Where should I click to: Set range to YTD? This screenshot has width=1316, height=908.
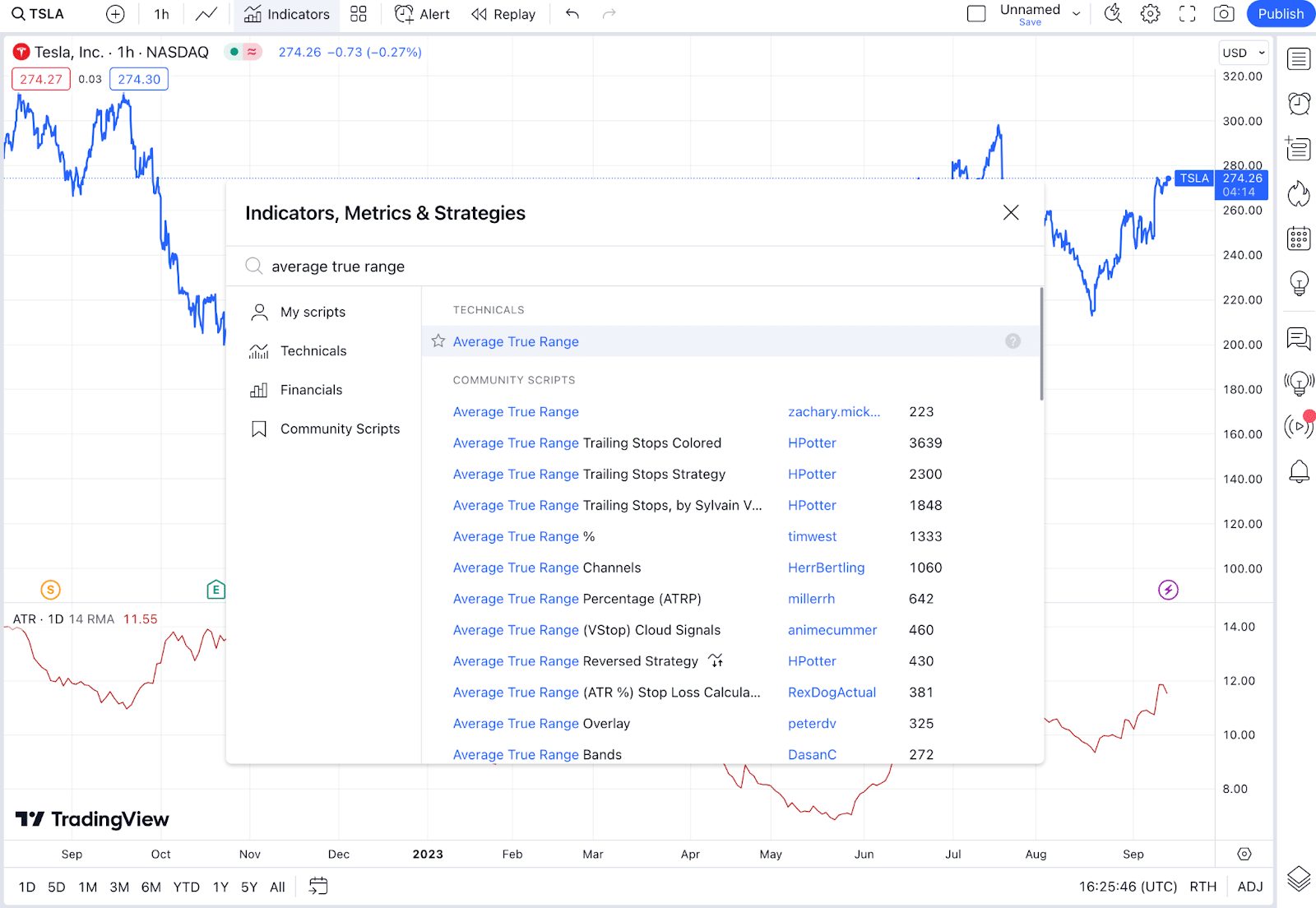point(187,887)
